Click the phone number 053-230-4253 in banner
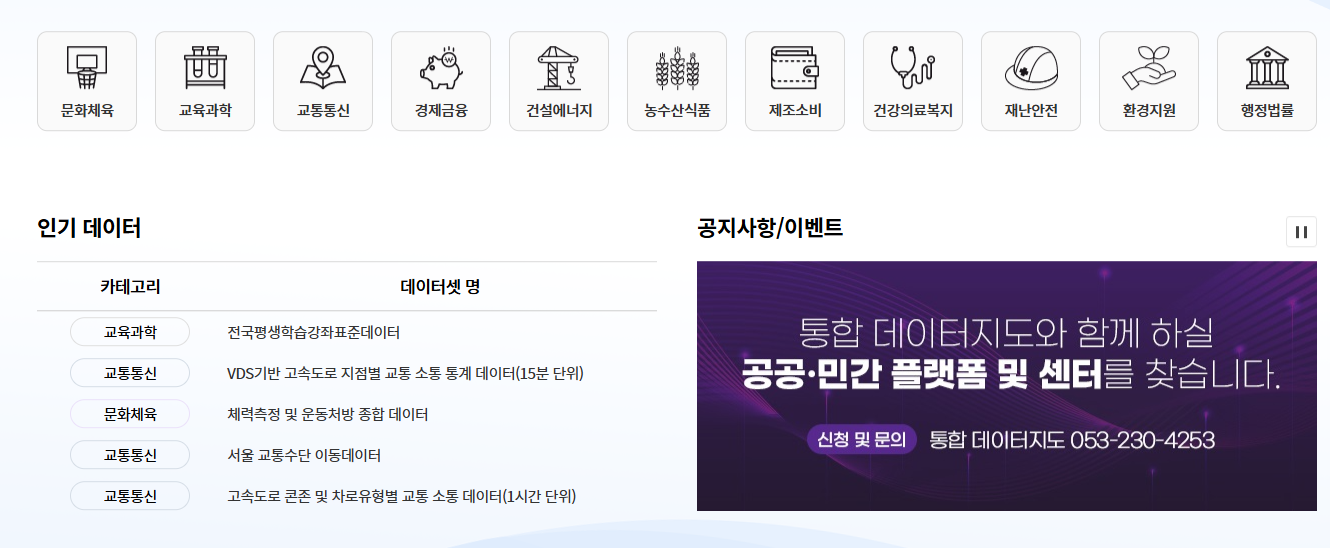This screenshot has width=1330, height=548. (x=1142, y=440)
